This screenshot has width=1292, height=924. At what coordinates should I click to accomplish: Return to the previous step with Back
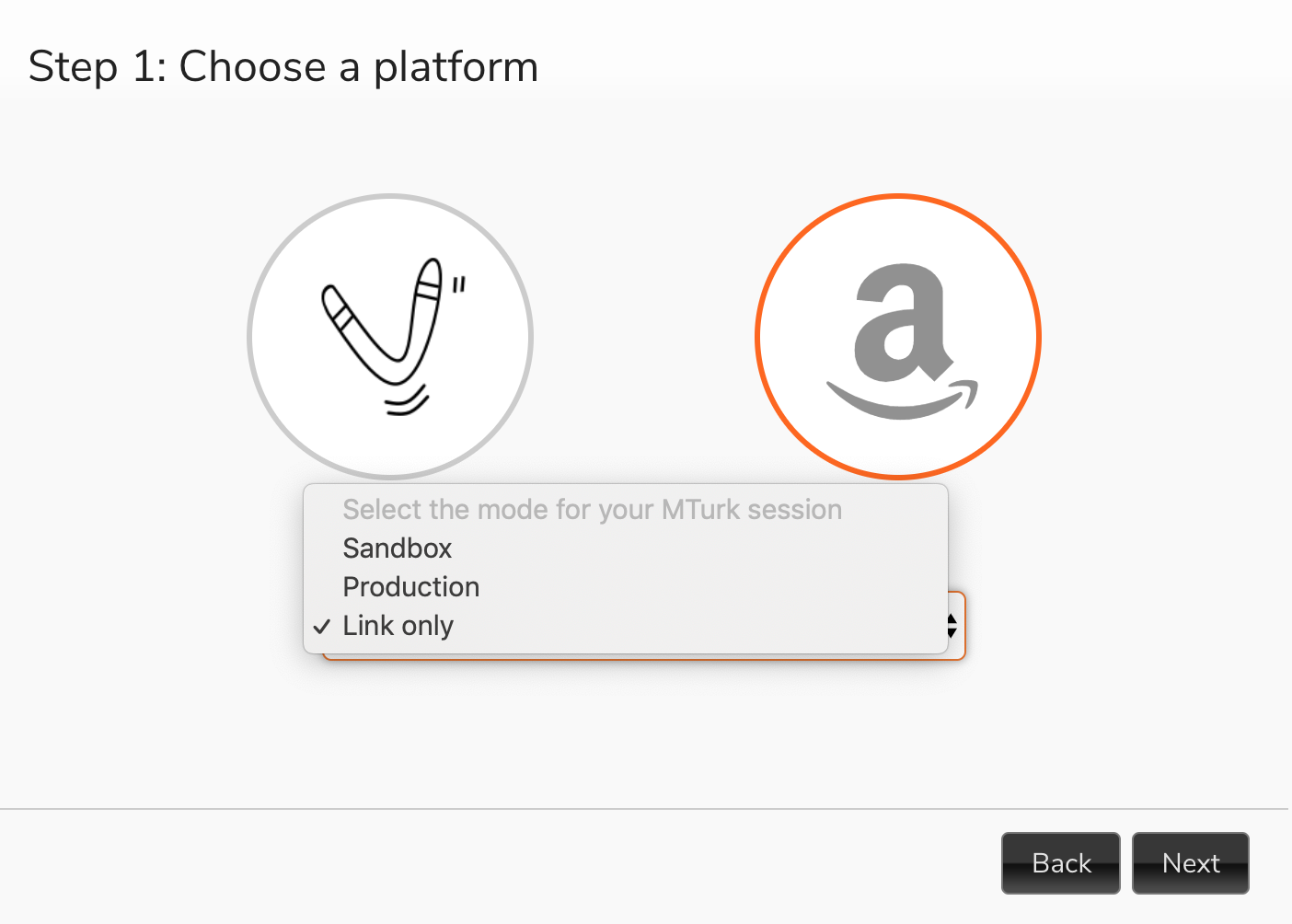coord(1061,863)
